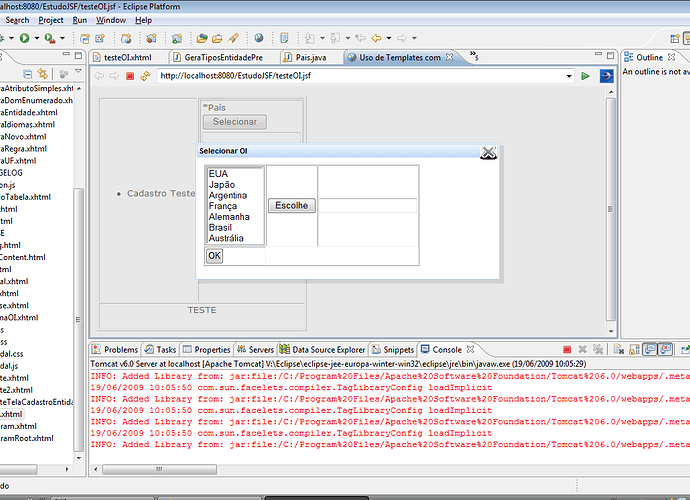This screenshot has height=500, width=690.
Task: Toggle show console on standard output change
Action: (x=650, y=349)
